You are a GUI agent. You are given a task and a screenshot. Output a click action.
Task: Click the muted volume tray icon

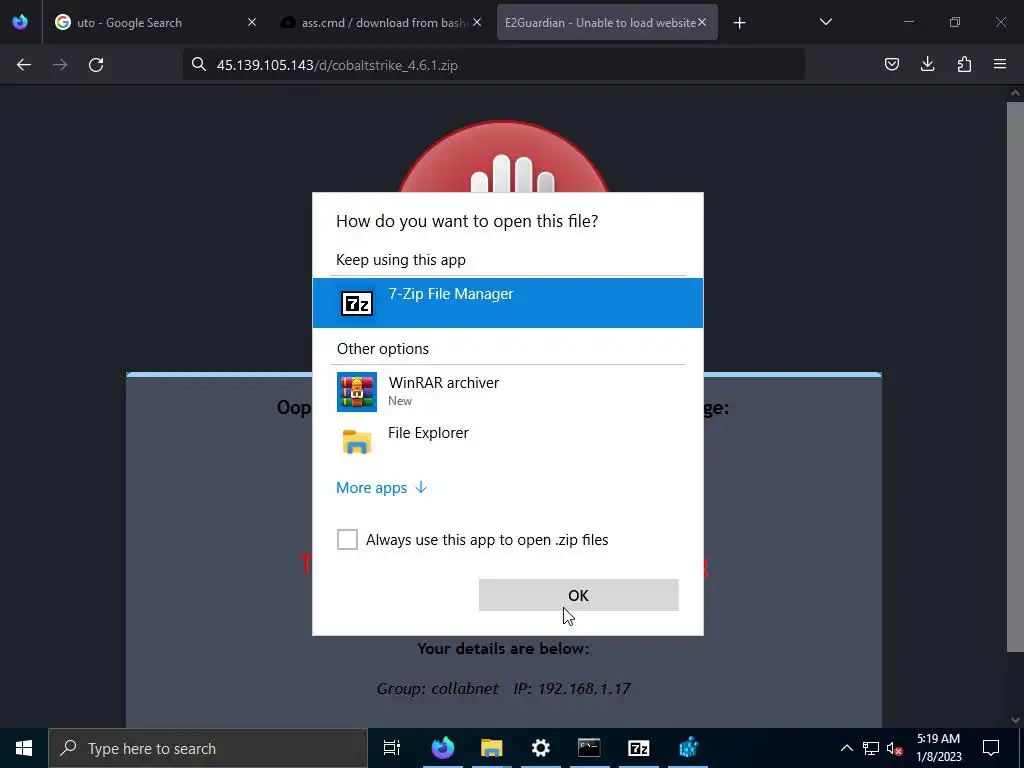(895, 748)
